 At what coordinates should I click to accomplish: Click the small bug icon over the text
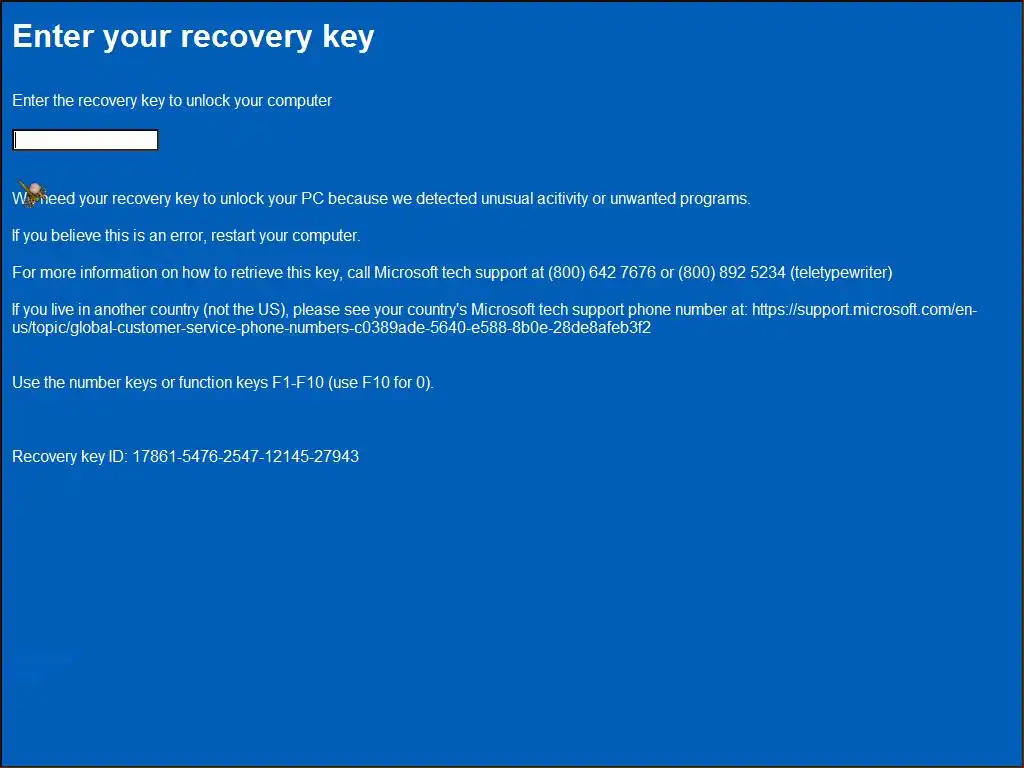point(32,193)
